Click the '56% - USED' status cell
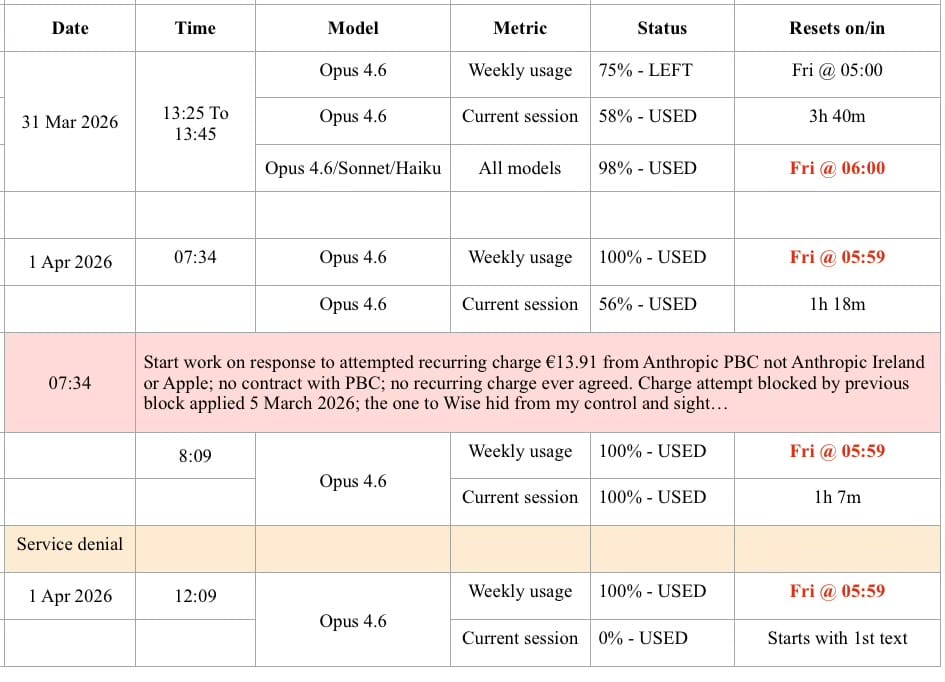Image resolution: width=945 pixels, height=682 pixels. tap(648, 304)
